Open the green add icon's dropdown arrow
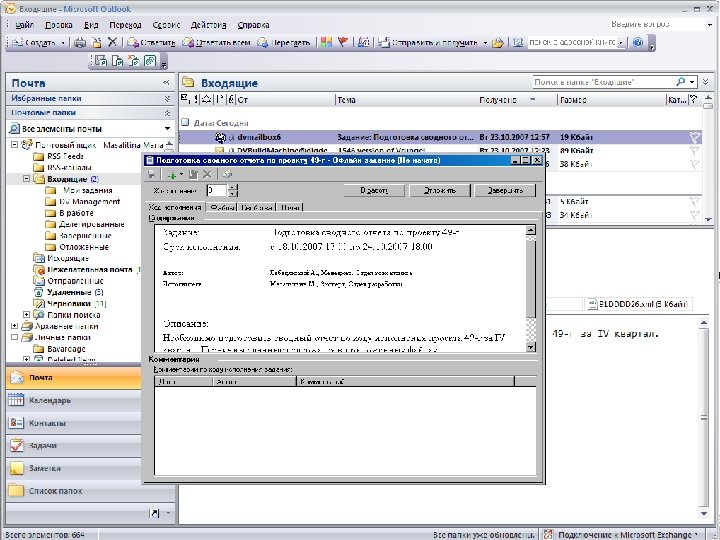720x540 pixels. click(x=181, y=174)
